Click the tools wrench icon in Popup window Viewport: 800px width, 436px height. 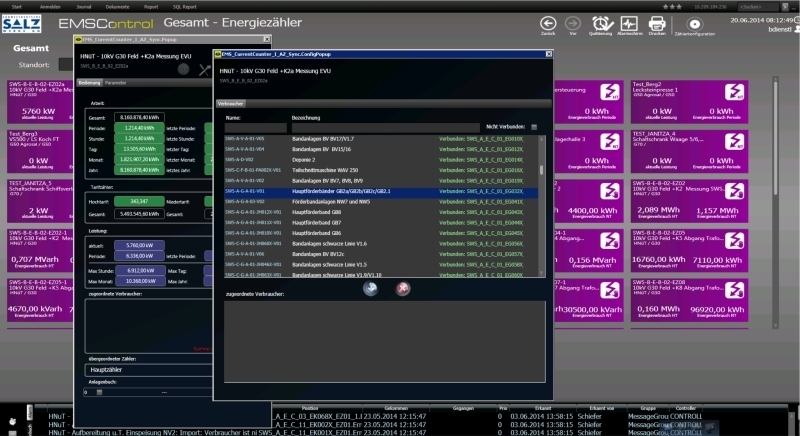pyautogui.click(x=204, y=70)
